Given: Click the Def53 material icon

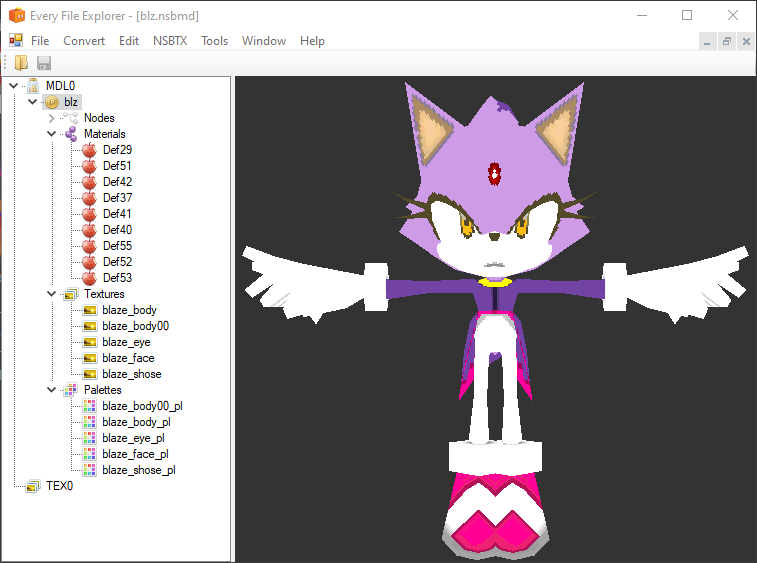Looking at the screenshot, I should point(89,278).
